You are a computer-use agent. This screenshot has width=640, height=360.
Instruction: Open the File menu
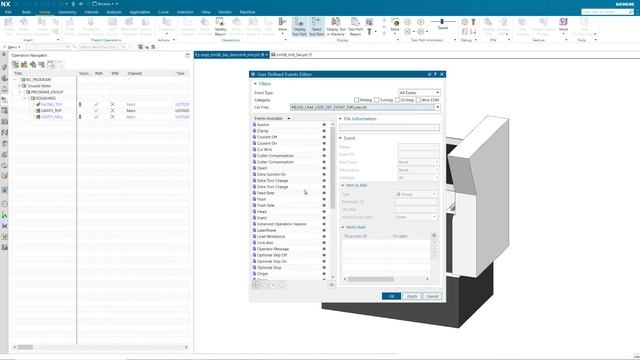(x=8, y=12)
